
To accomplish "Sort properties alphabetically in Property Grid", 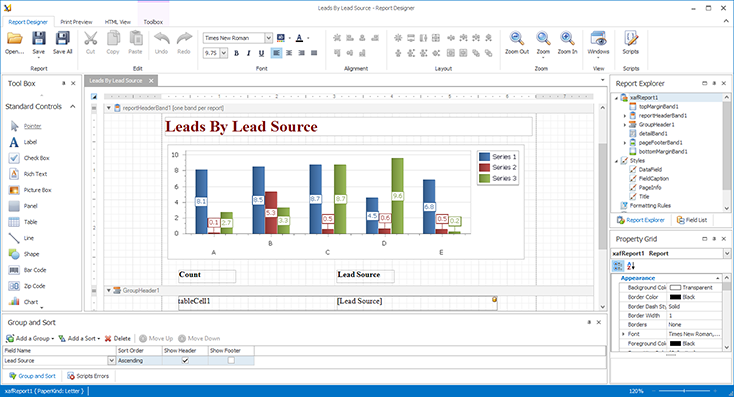I will tap(631, 266).
